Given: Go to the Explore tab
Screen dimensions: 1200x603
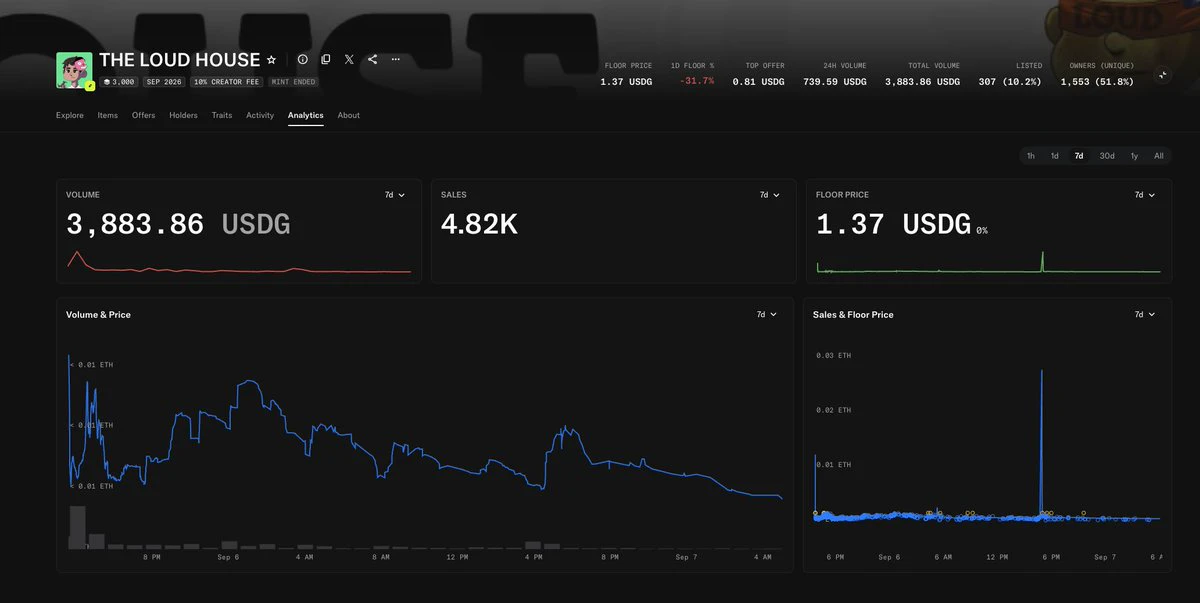Looking at the screenshot, I should click(x=70, y=115).
